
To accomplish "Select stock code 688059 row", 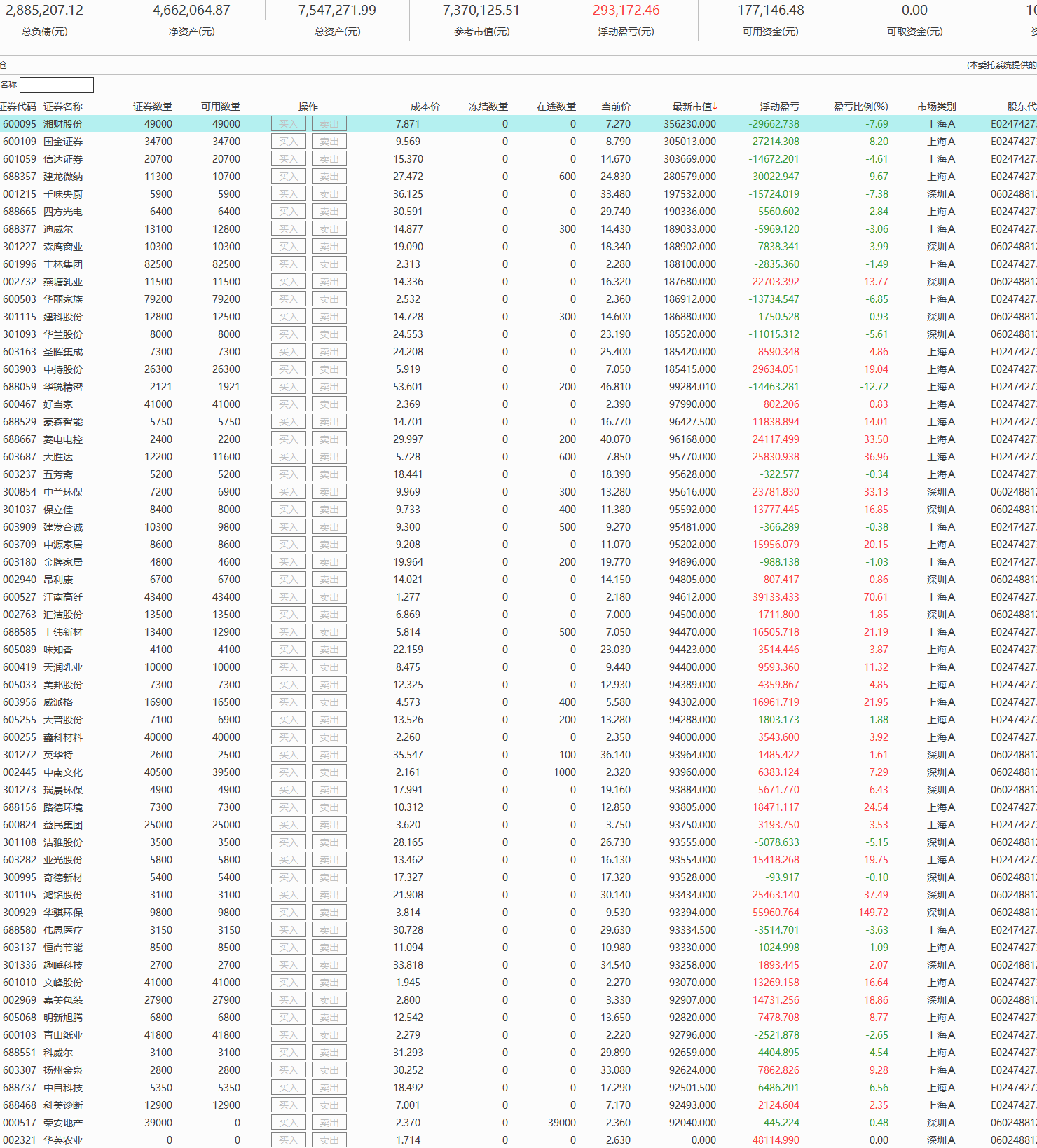I will click(x=20, y=387).
